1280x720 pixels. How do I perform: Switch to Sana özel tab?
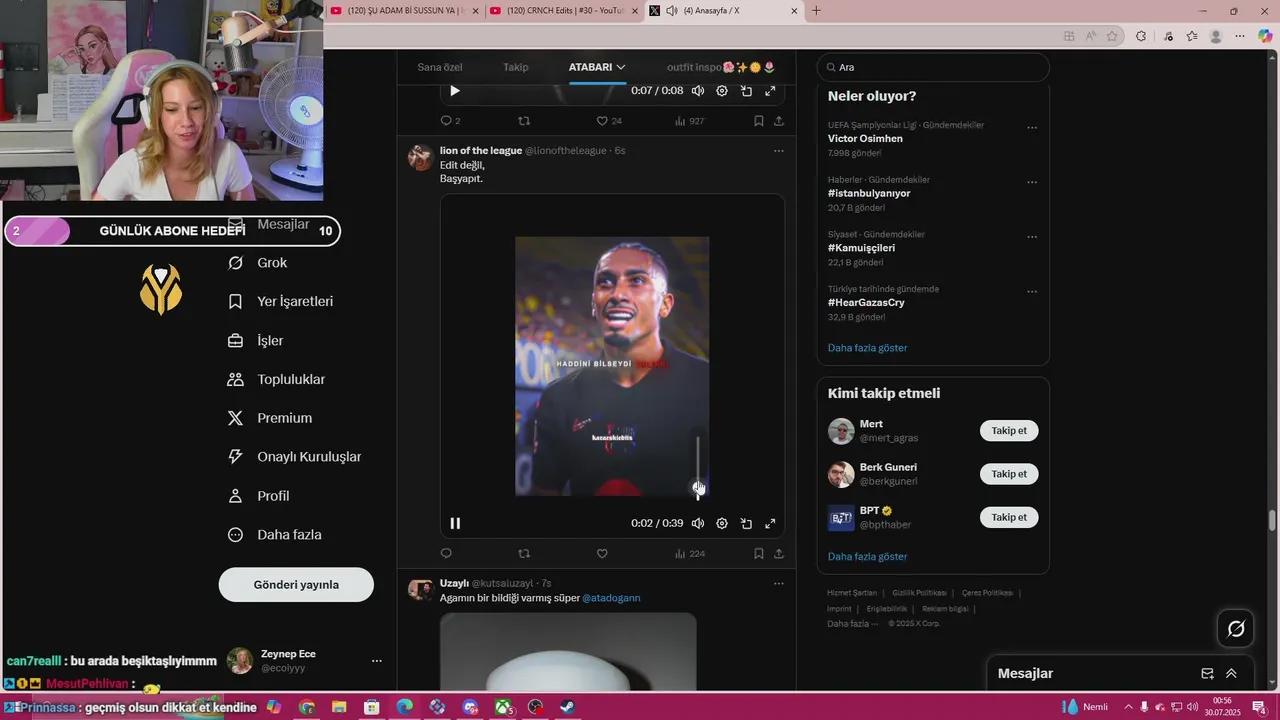pyautogui.click(x=440, y=67)
